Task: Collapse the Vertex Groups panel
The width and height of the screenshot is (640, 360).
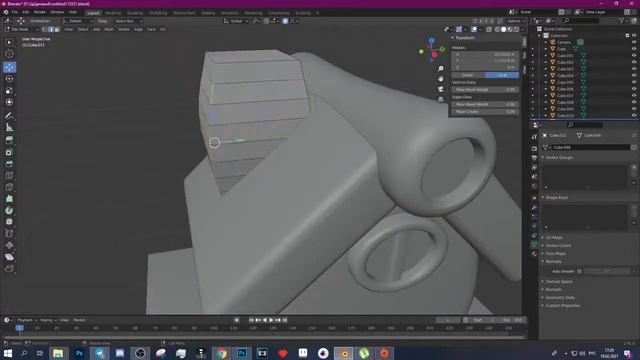Action: click(559, 158)
